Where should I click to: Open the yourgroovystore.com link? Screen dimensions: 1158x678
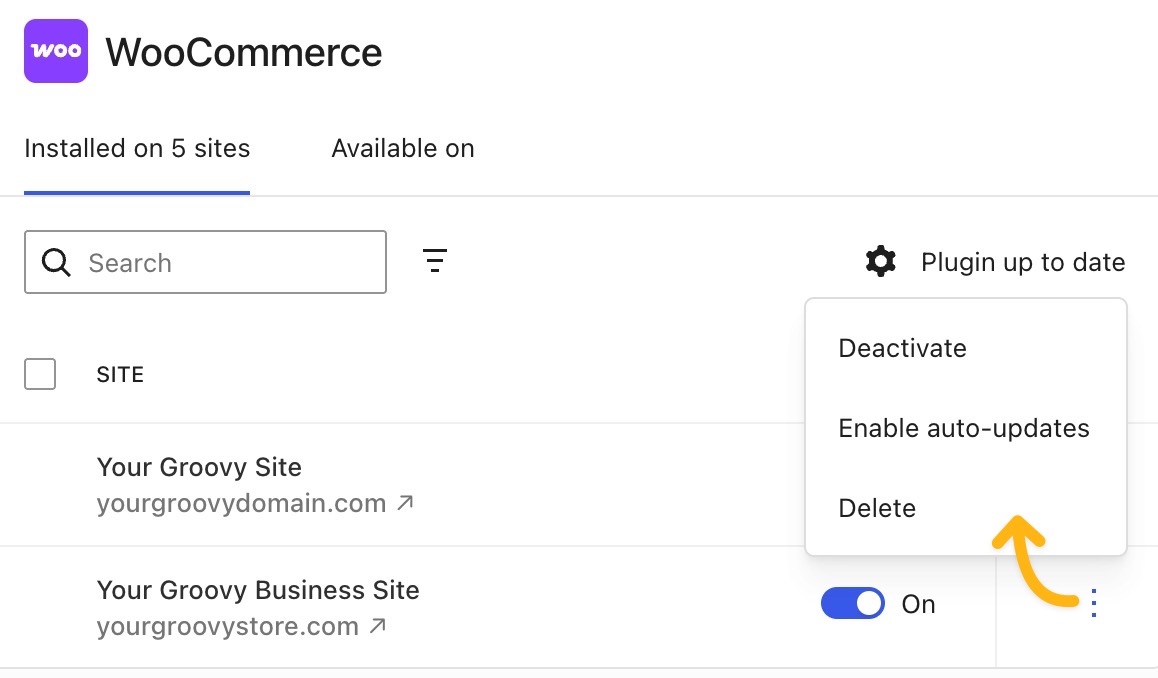227,627
